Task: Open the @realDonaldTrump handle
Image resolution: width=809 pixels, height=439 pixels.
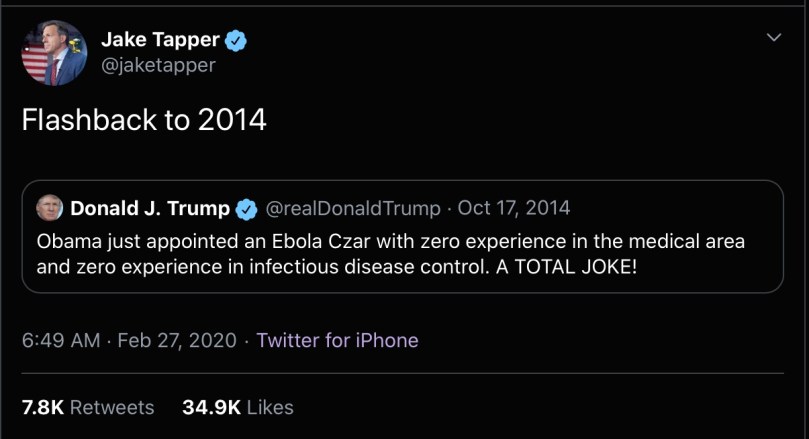Action: (352, 208)
